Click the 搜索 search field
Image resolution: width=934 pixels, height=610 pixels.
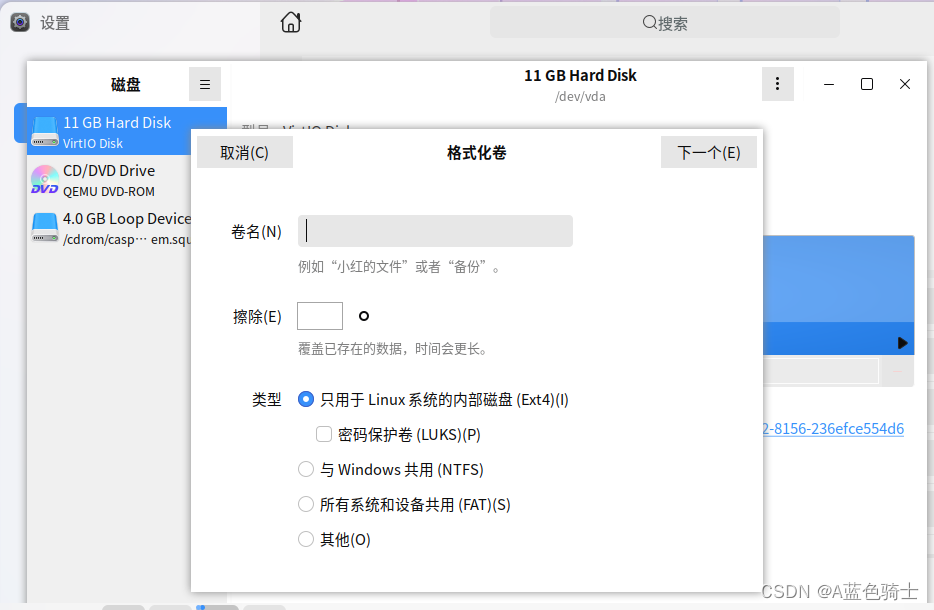click(x=665, y=22)
